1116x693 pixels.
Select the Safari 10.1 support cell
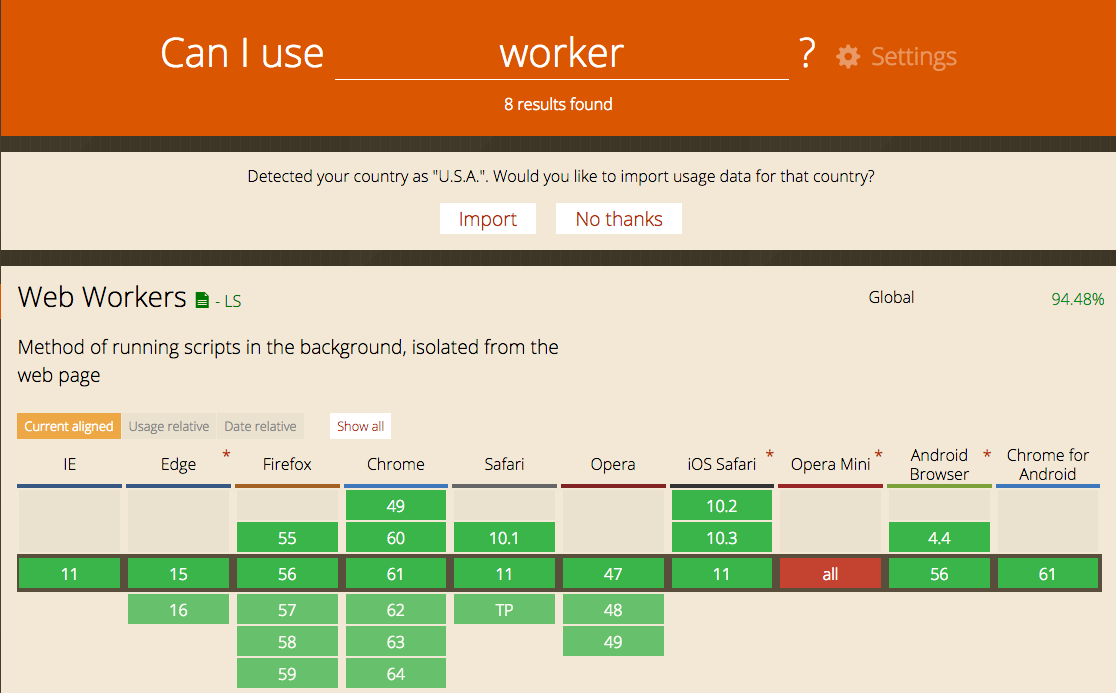(x=504, y=538)
